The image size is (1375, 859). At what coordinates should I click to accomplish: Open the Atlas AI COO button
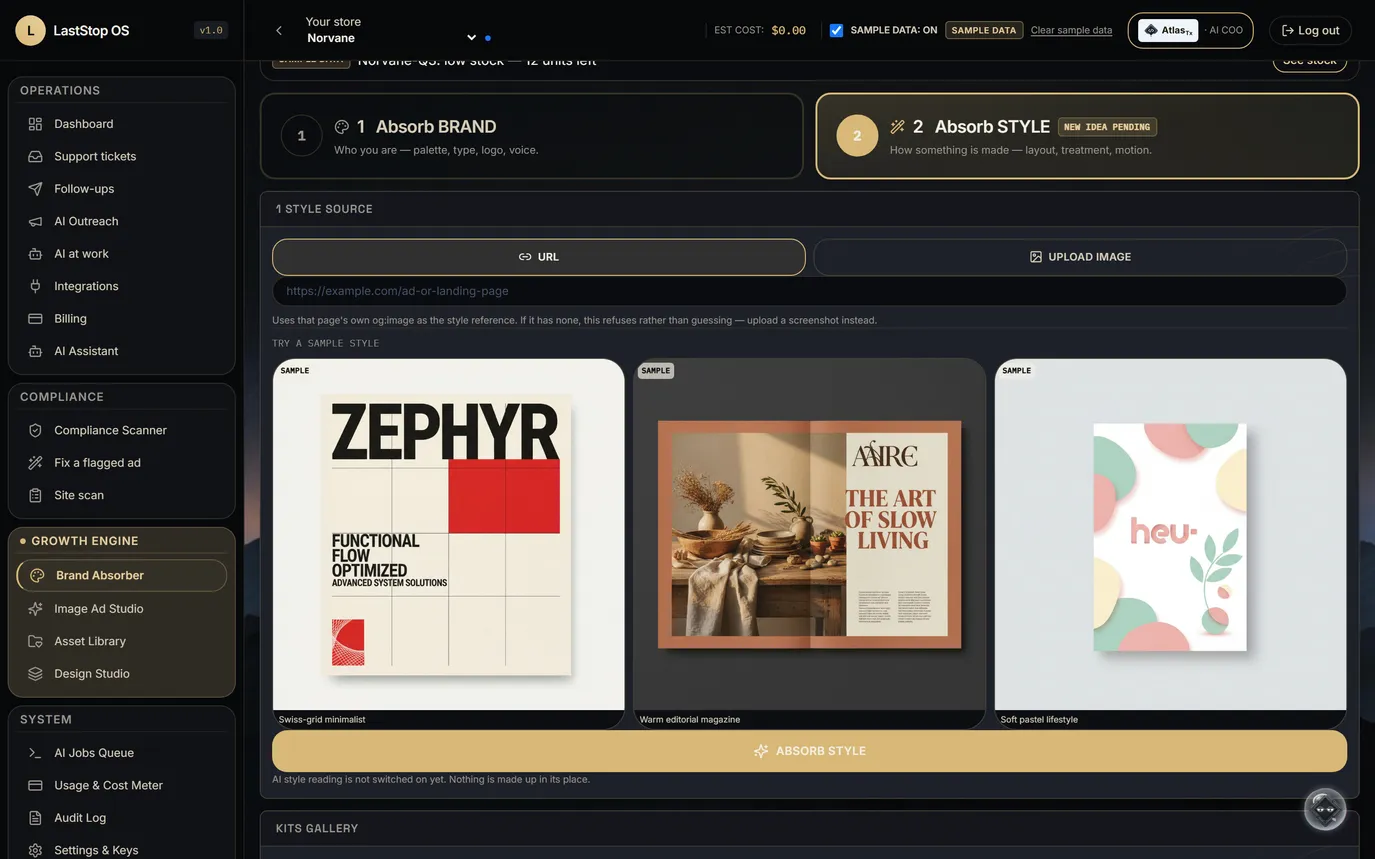tap(1190, 30)
